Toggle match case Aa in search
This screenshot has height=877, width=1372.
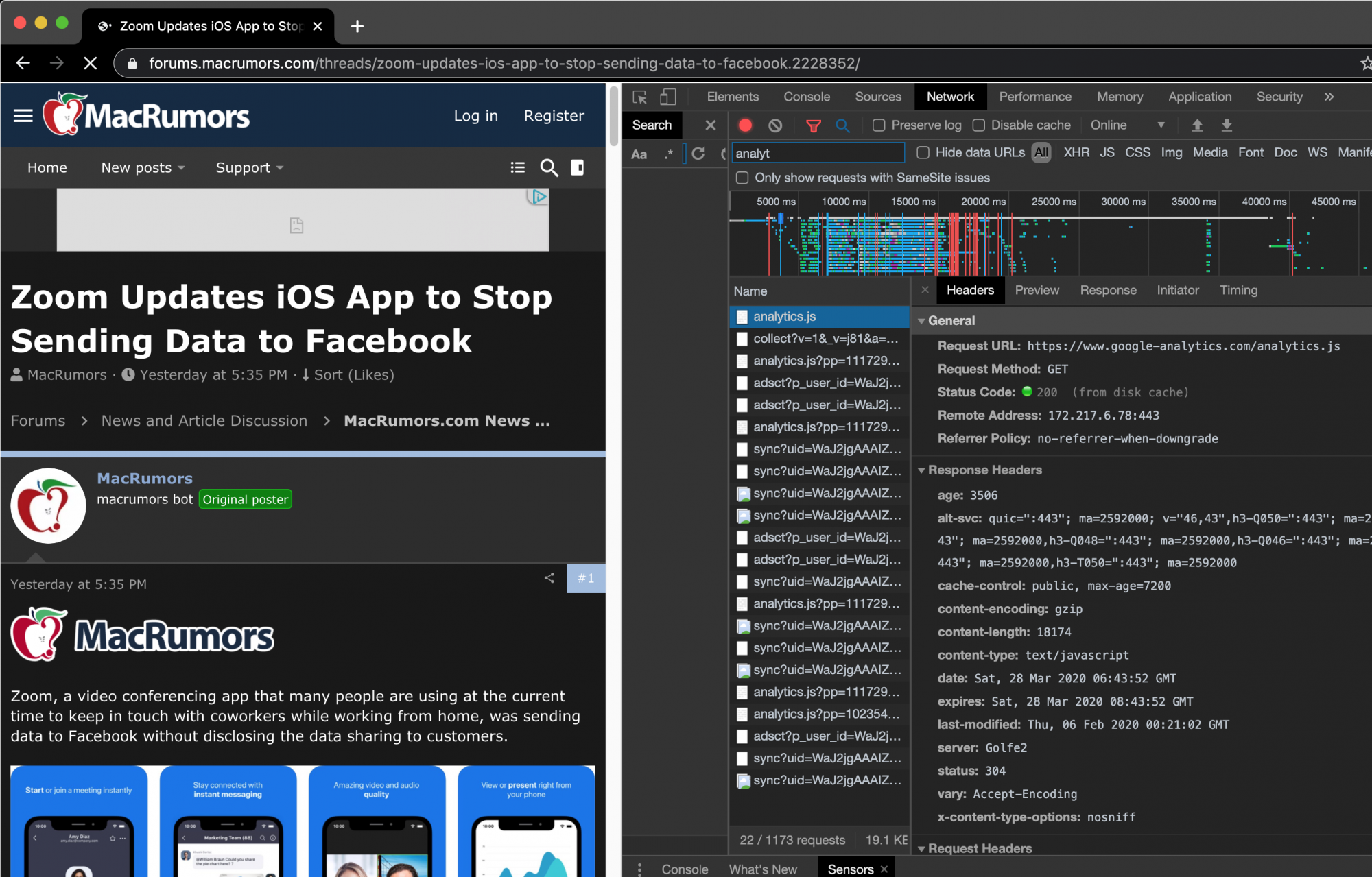[x=639, y=154]
